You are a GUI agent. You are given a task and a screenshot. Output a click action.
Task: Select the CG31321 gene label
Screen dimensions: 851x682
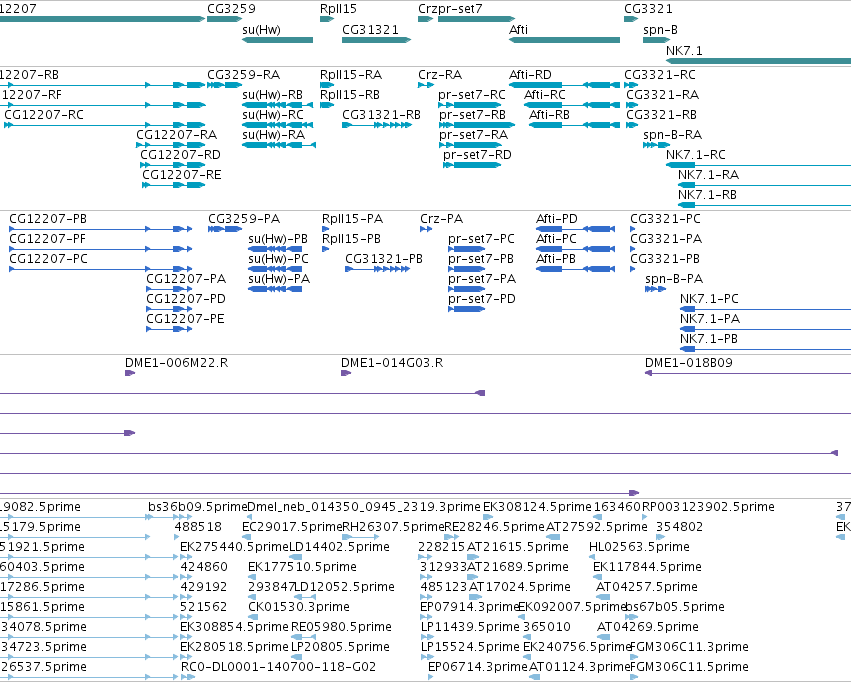pyautogui.click(x=370, y=30)
